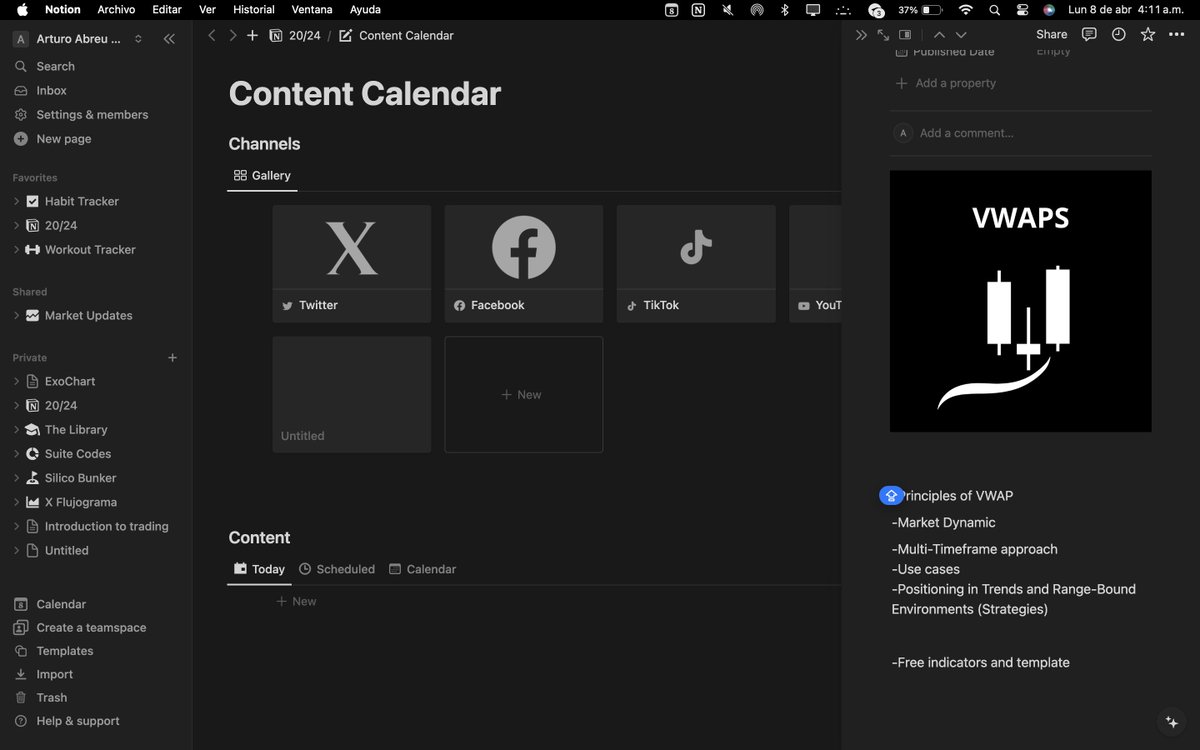This screenshot has width=1200, height=750.
Task: Click the VWAPS image
Action: tap(1020, 301)
